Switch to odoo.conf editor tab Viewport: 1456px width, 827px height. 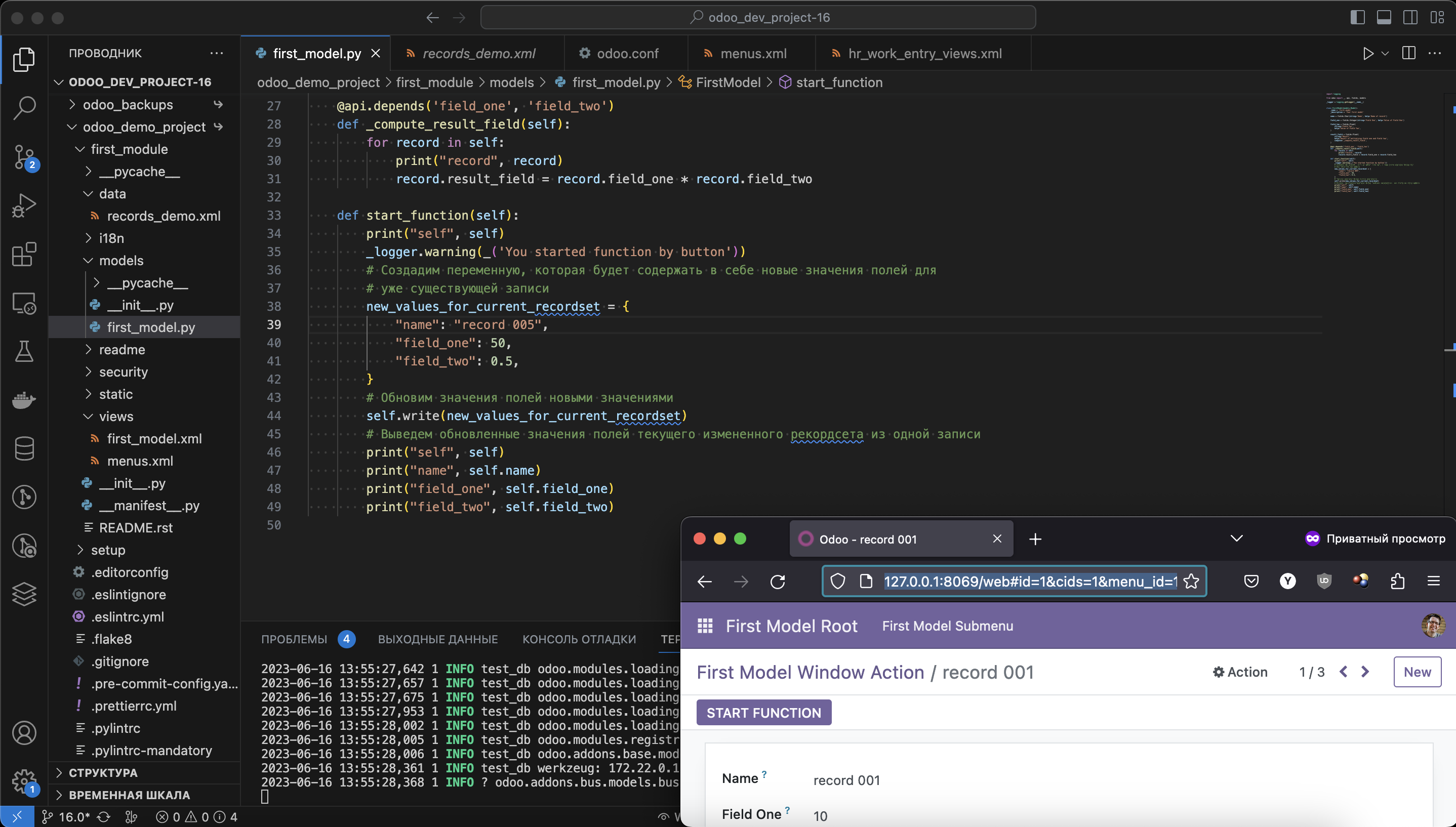[x=626, y=53]
